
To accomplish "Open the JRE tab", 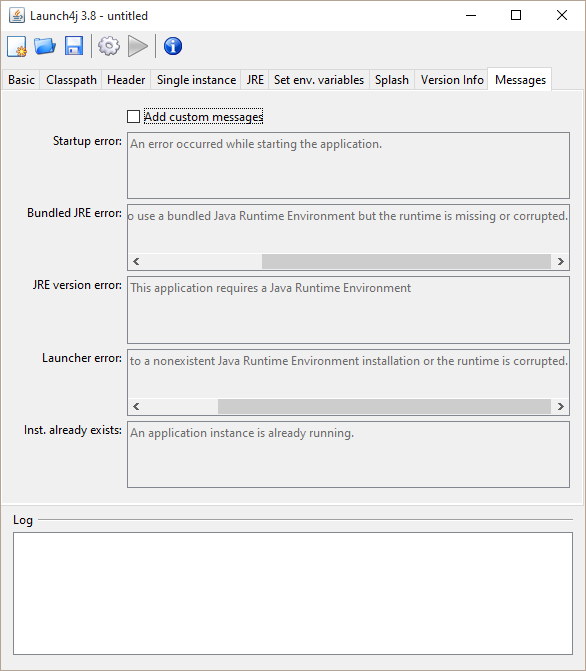I will pos(255,80).
